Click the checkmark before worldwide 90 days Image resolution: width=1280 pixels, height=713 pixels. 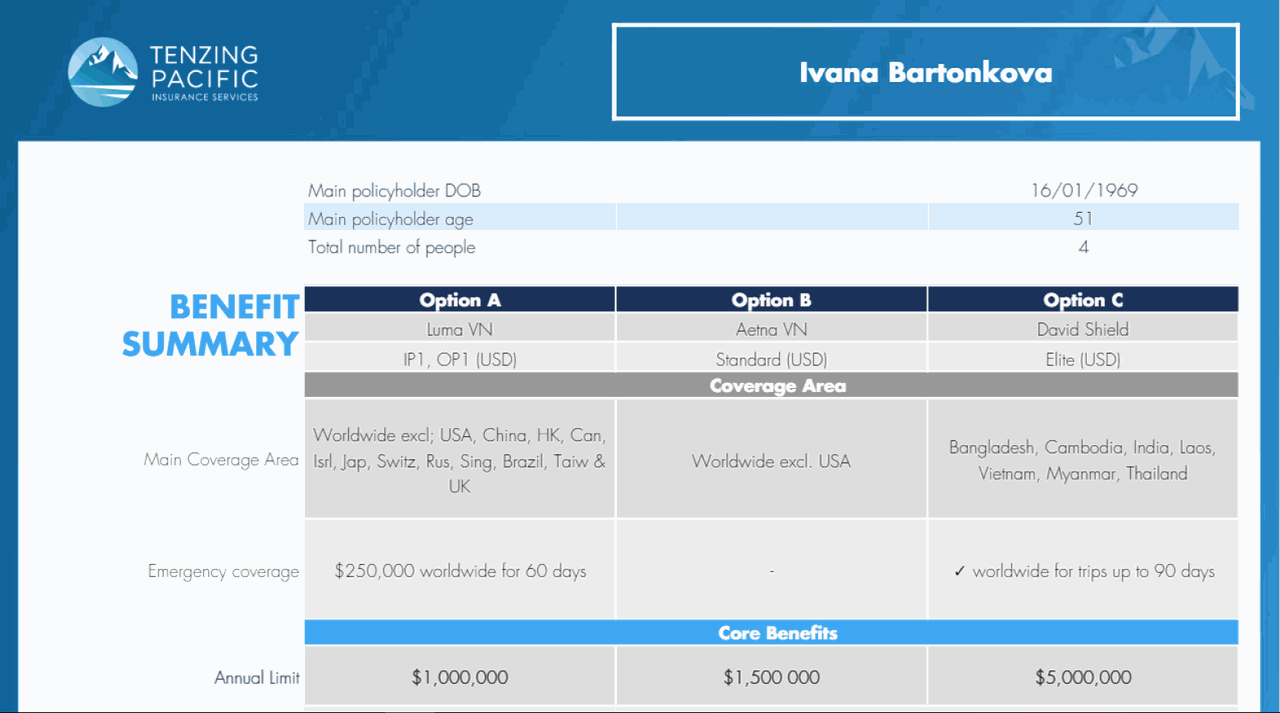(960, 572)
